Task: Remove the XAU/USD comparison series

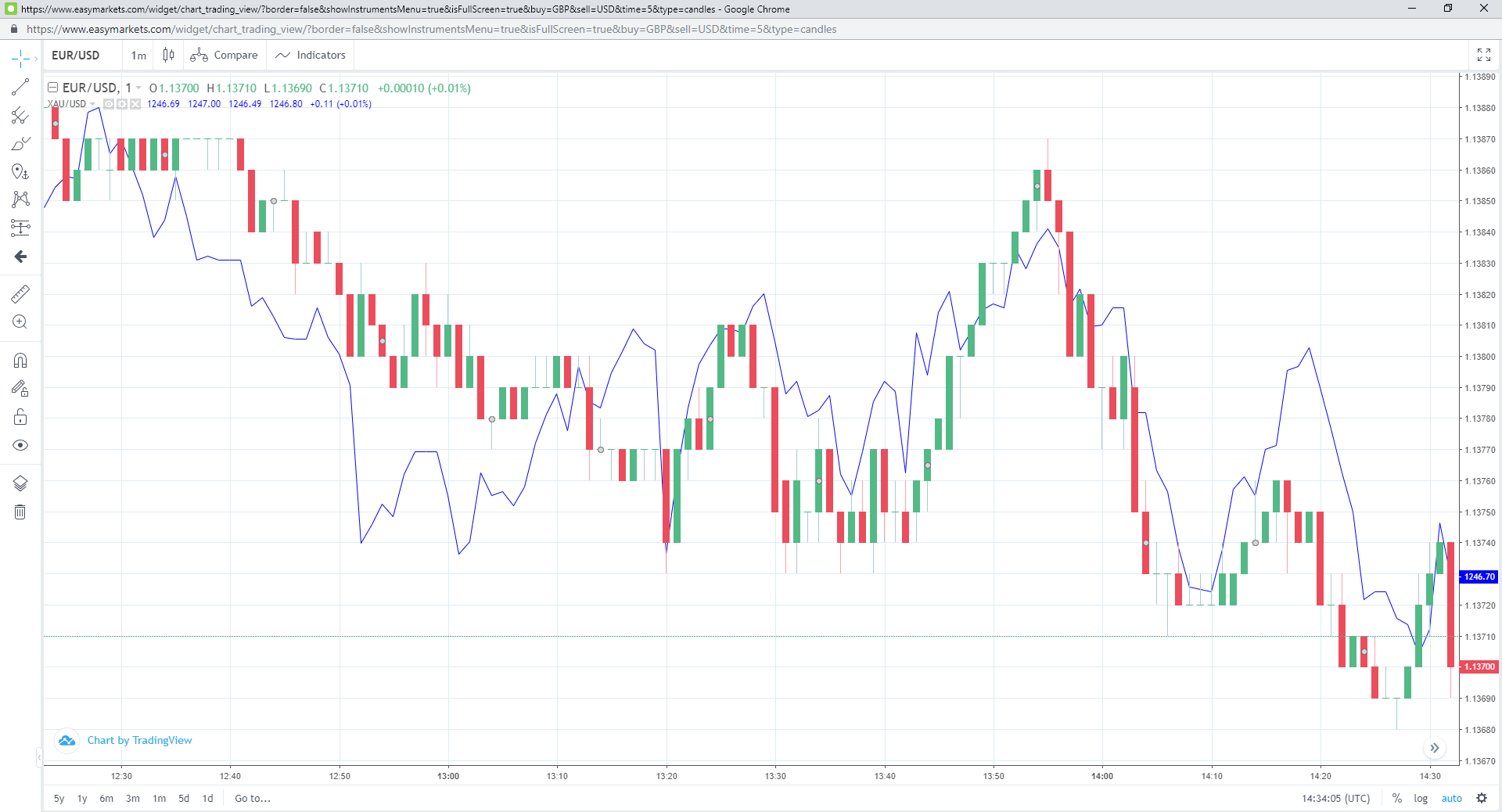Action: (135, 104)
